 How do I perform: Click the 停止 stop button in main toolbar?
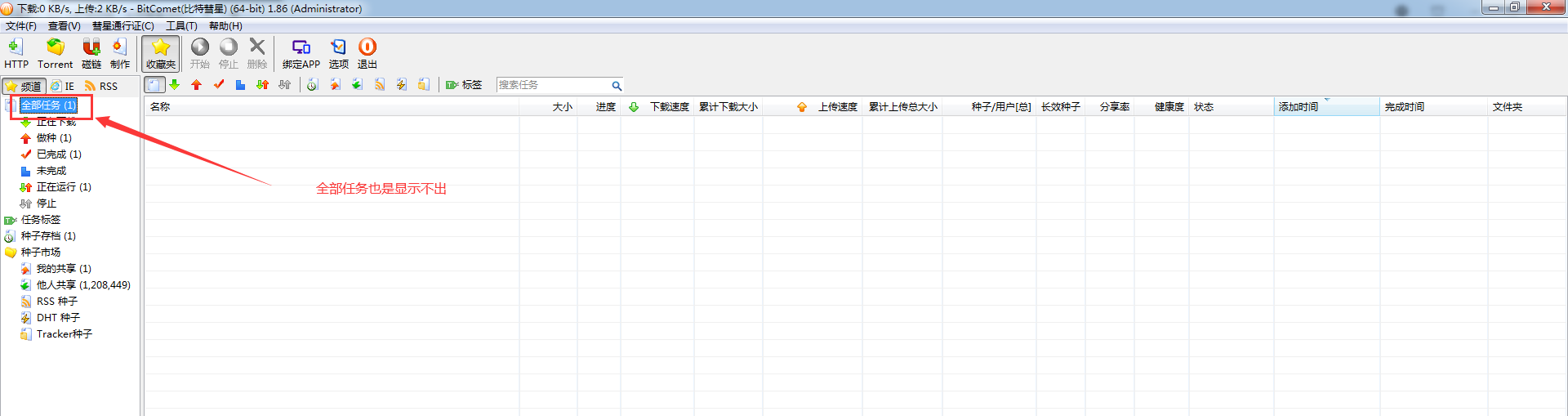(x=229, y=53)
